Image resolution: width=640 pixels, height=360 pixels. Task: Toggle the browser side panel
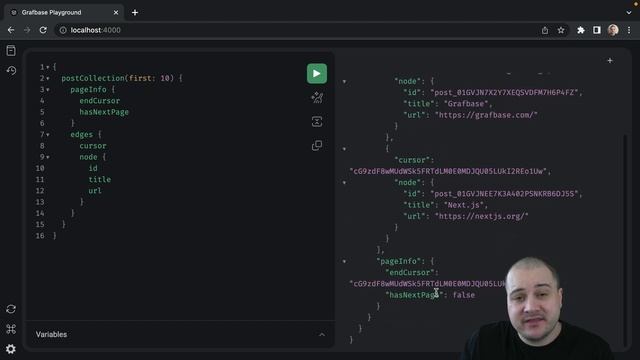(596, 30)
